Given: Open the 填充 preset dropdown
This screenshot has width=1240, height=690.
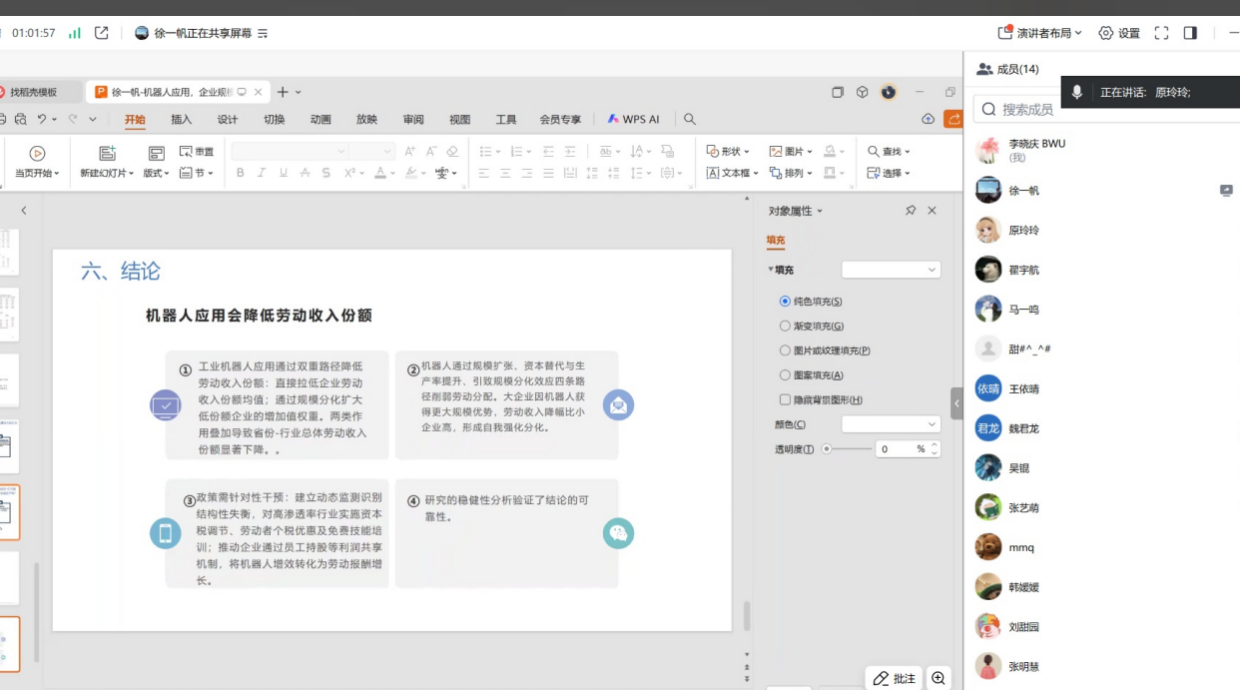Looking at the screenshot, I should pyautogui.click(x=890, y=270).
